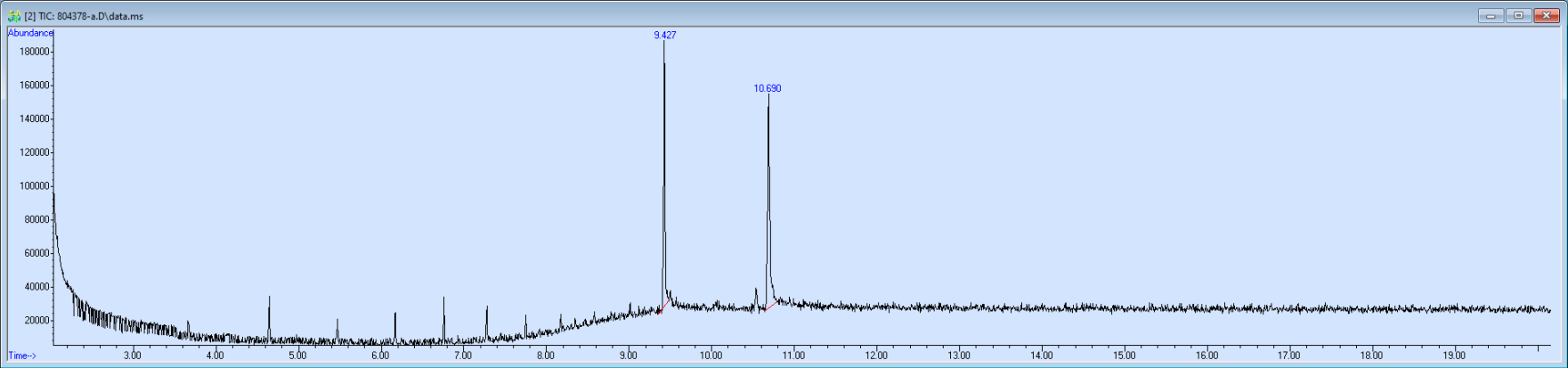Click the 5.00 time axis label
This screenshot has width=1568, height=368.
pos(298,356)
